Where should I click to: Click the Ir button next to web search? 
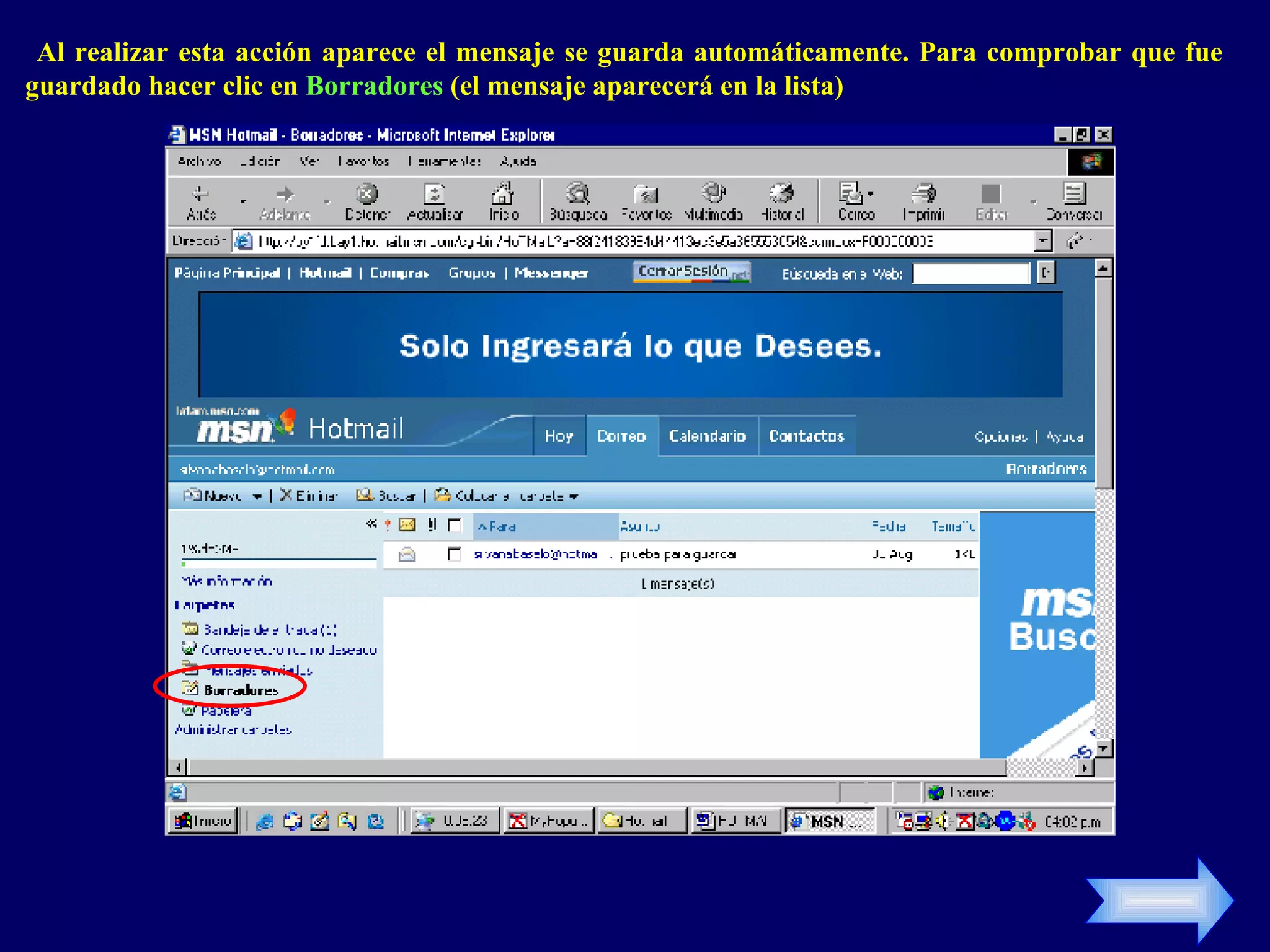pyautogui.click(x=1046, y=273)
